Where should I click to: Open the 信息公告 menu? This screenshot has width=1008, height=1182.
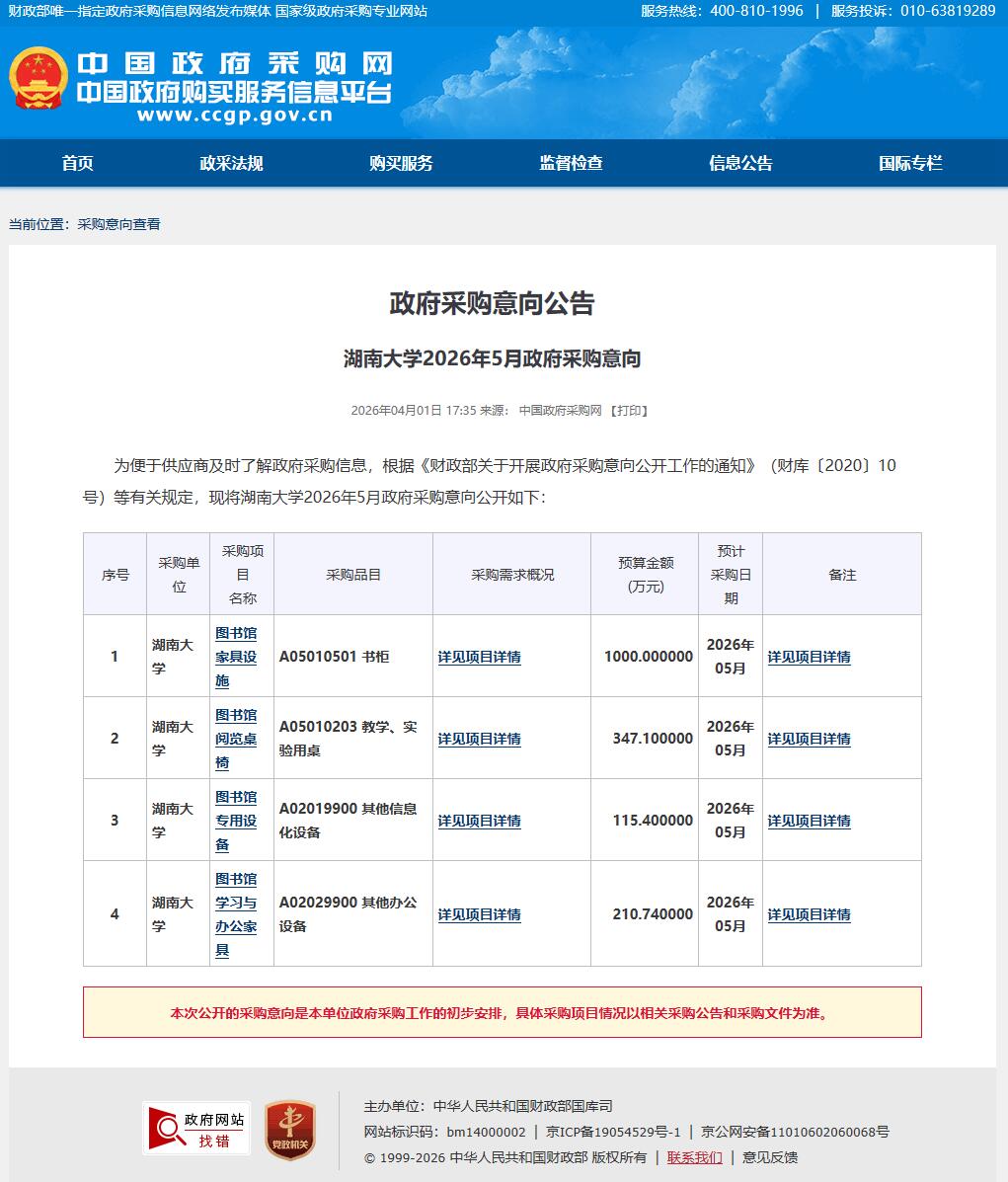click(x=740, y=163)
